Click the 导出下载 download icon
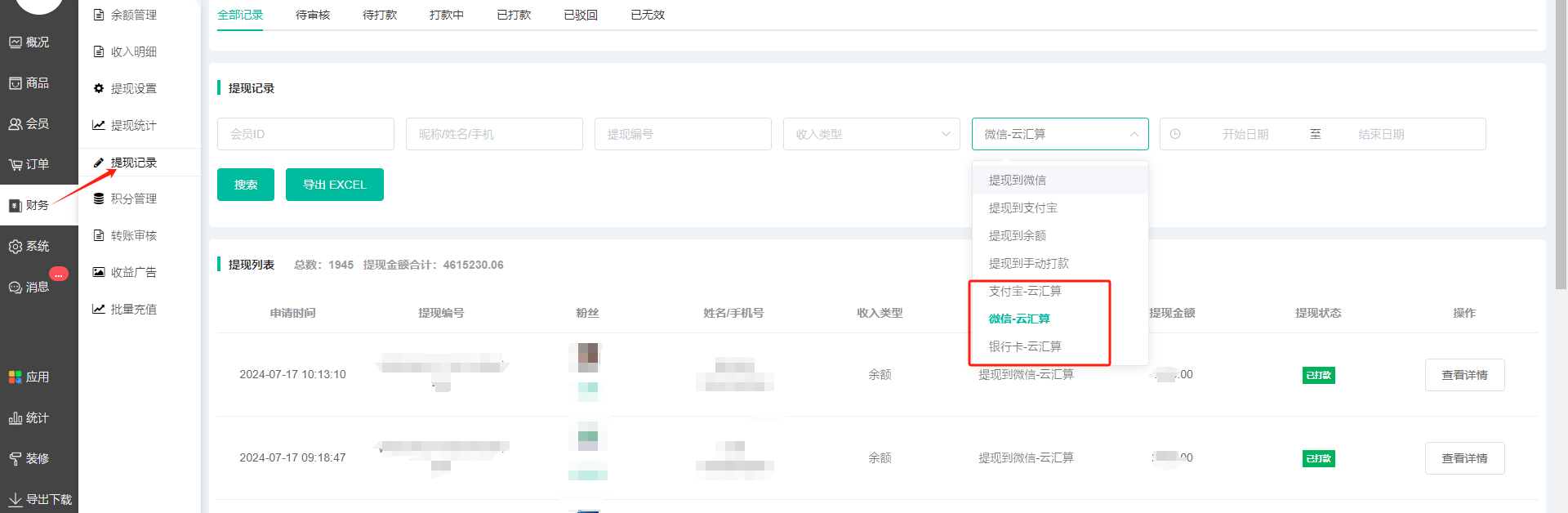 (x=16, y=499)
